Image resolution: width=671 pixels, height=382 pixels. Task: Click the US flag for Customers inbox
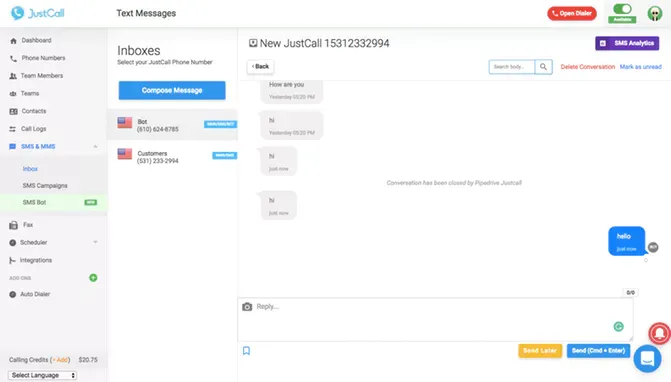pos(125,154)
